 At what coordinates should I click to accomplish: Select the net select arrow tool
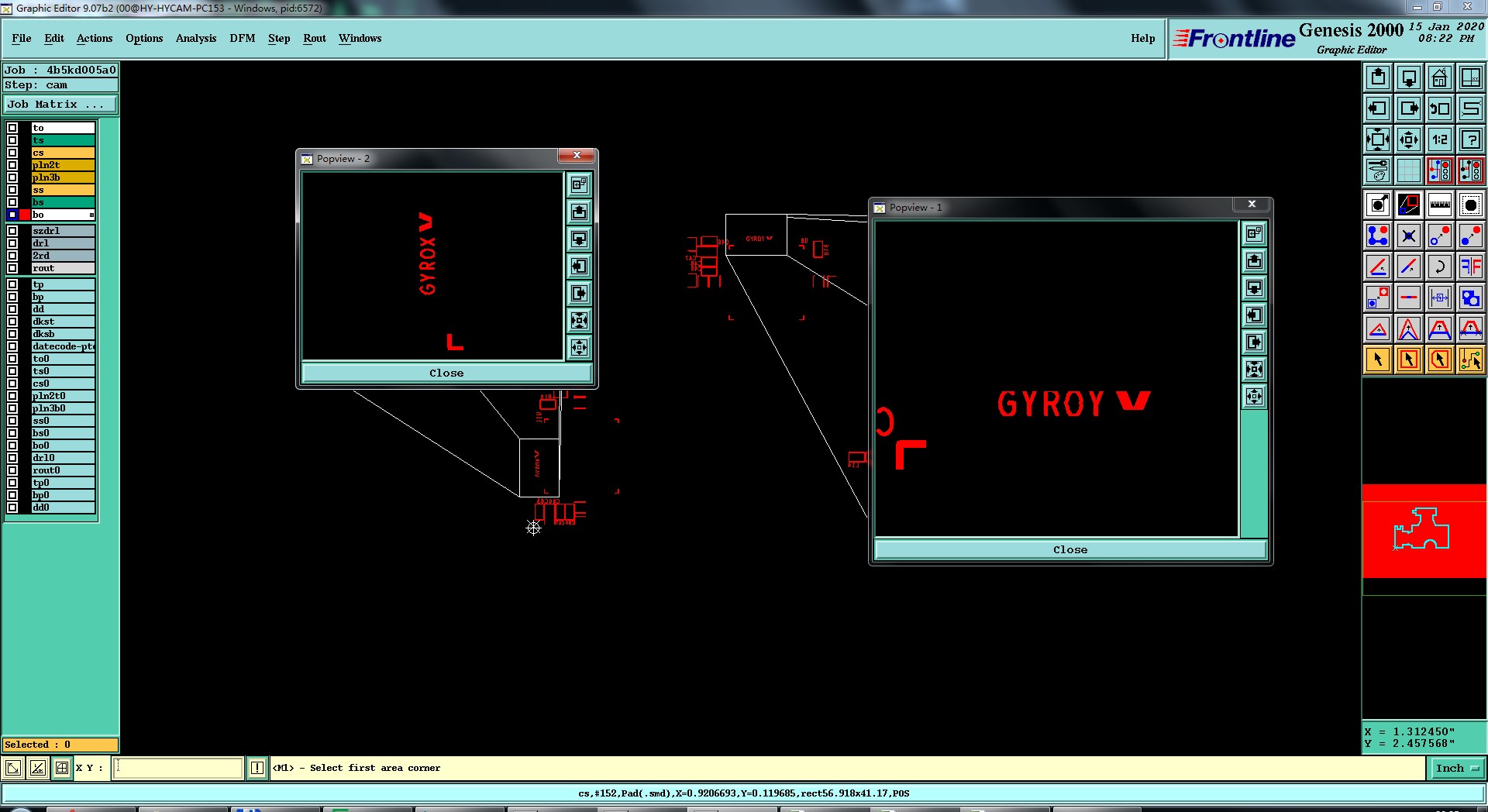point(1471,360)
